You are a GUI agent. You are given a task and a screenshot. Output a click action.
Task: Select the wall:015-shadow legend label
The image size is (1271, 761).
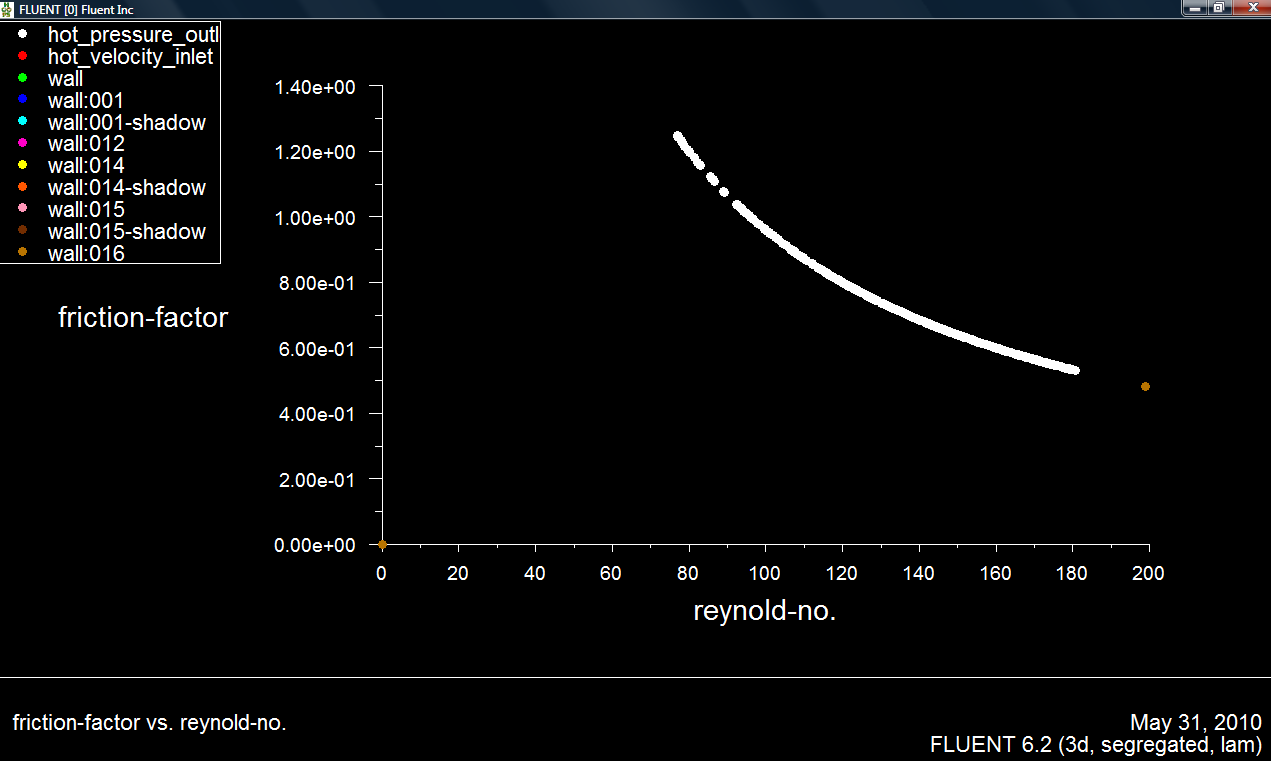click(x=126, y=232)
